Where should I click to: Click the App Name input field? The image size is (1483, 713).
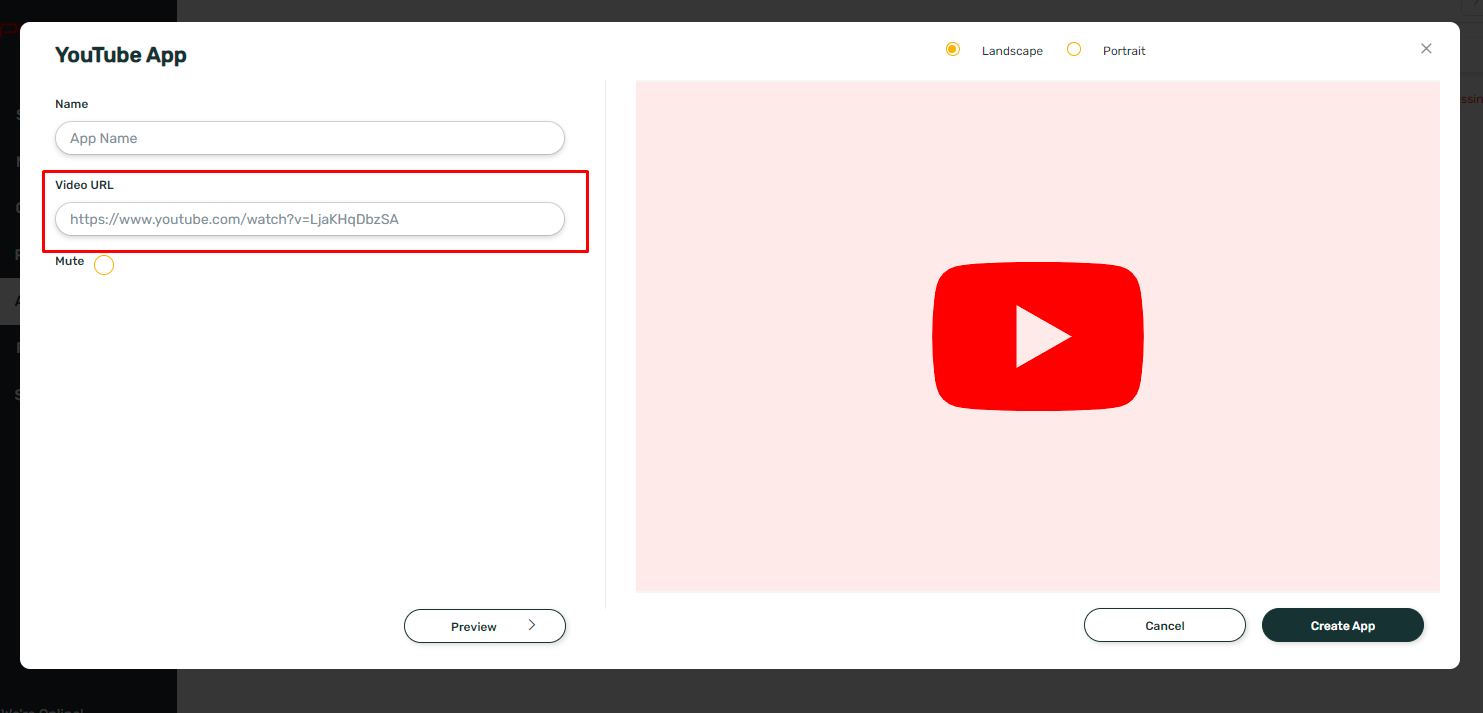coord(310,138)
